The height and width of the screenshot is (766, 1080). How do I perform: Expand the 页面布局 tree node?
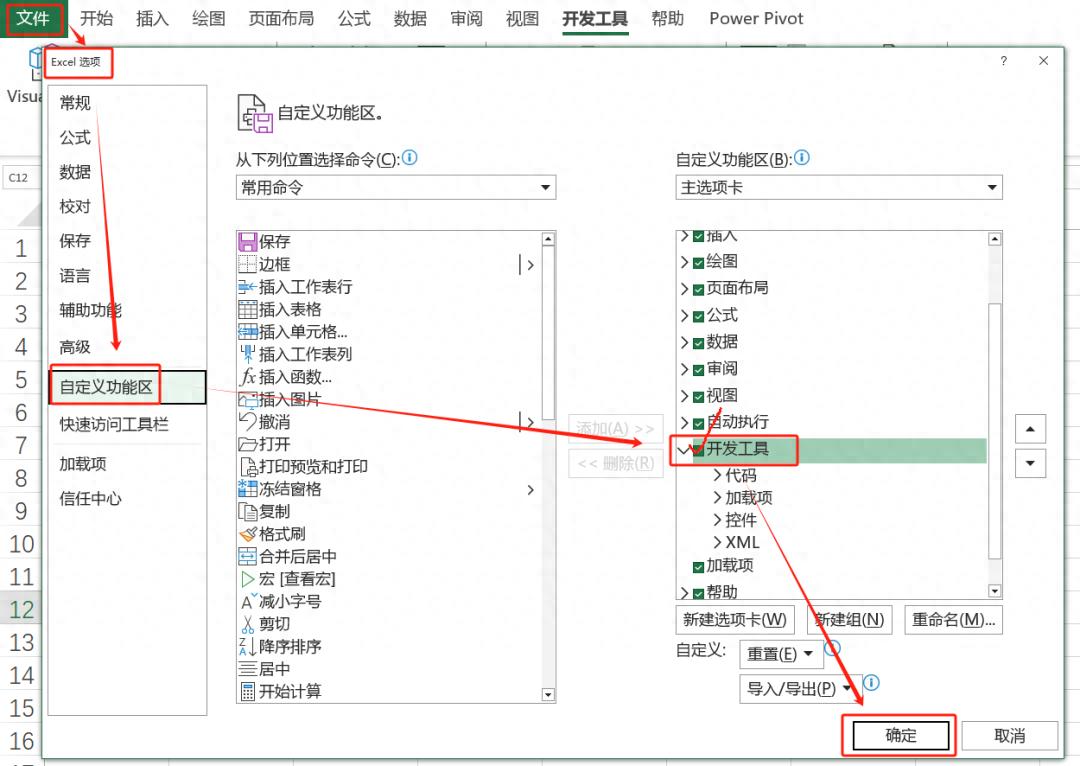tap(684, 289)
